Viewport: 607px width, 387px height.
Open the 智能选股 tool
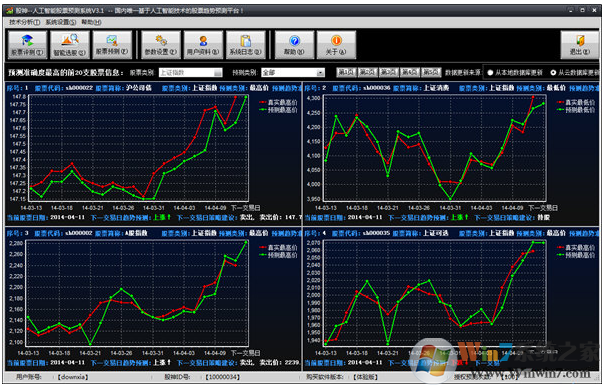tap(70, 45)
